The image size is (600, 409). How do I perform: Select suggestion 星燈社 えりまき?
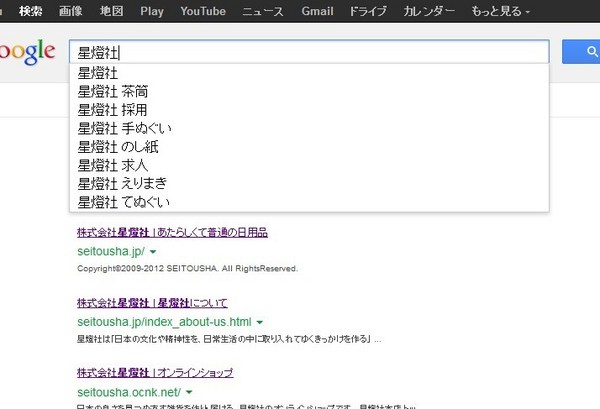click(x=309, y=183)
